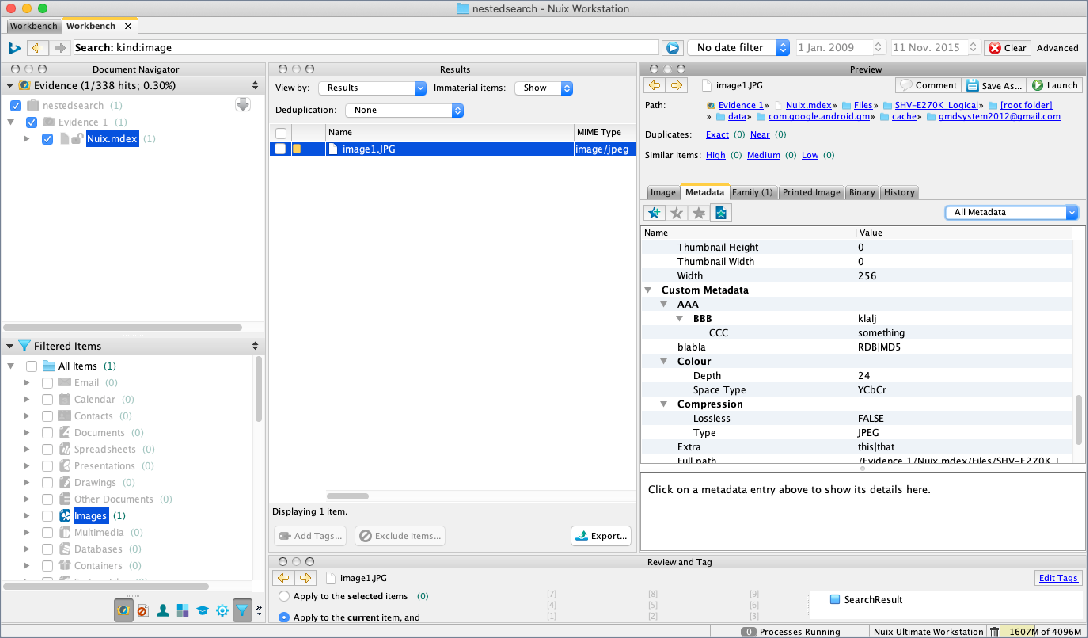The image size is (1088, 638).
Task: Go to next item in Preview pane
Action: [x=676, y=85]
